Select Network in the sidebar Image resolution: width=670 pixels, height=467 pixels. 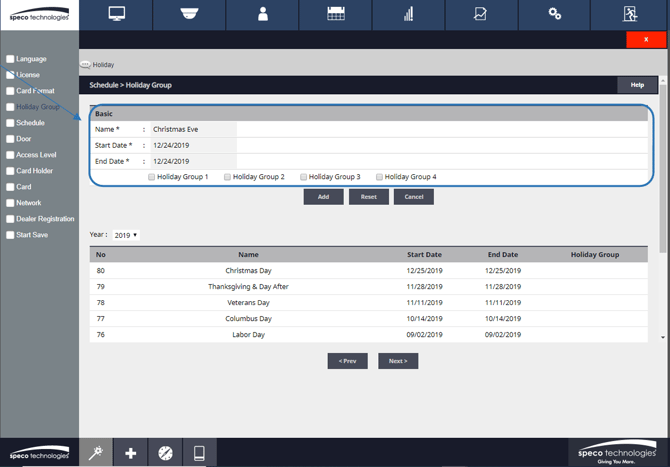click(x=29, y=203)
